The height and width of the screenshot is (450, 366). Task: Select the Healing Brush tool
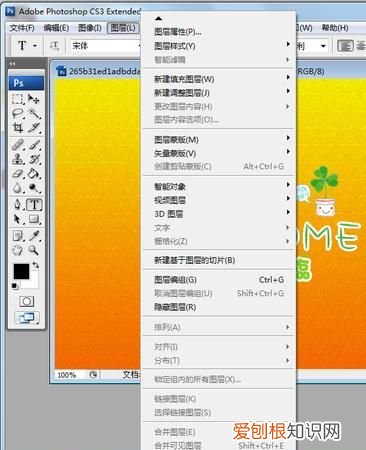18,145
